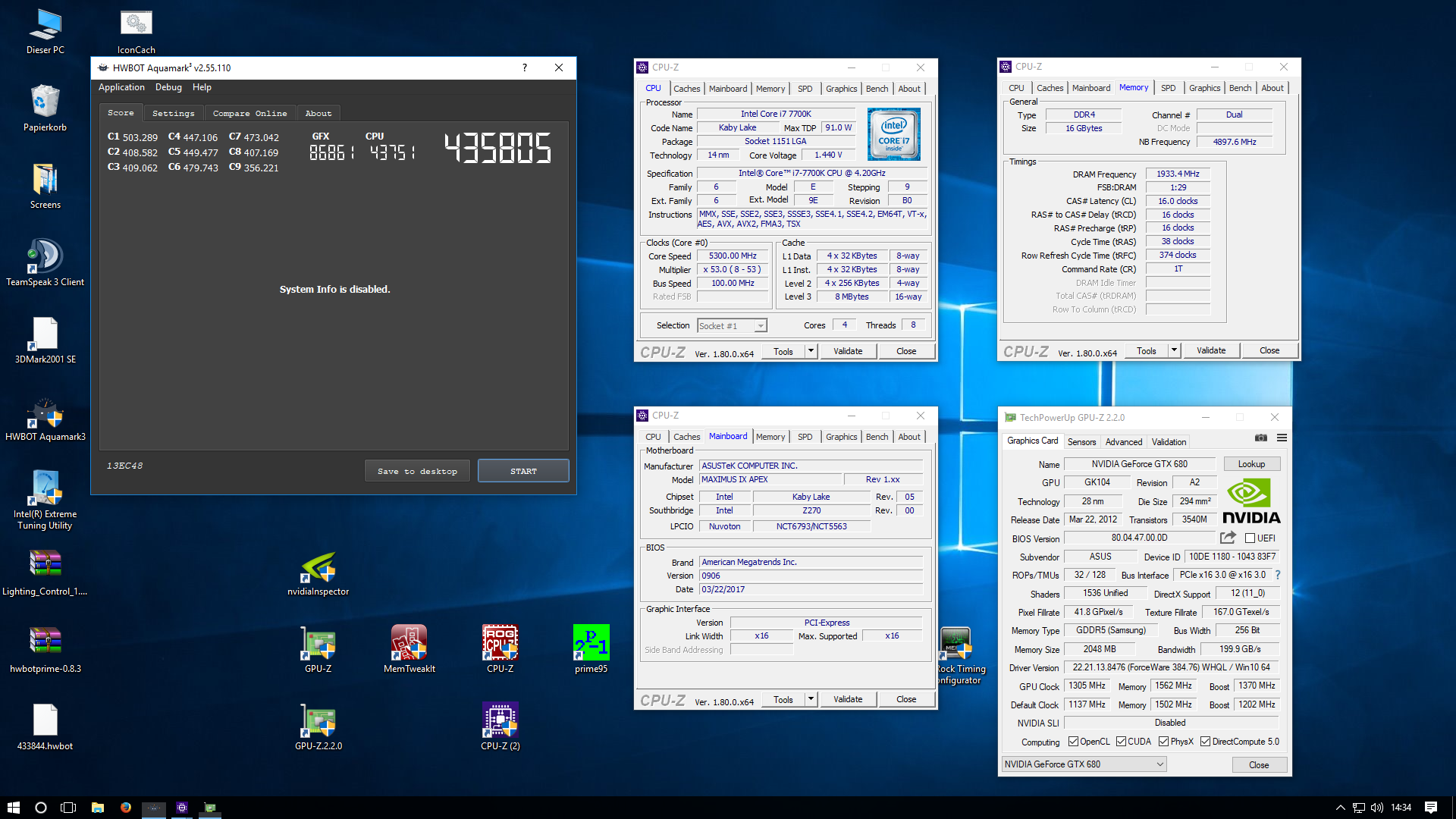Launch MemTweakIt shortcut
This screenshot has height=819, width=1456.
pyautogui.click(x=409, y=650)
